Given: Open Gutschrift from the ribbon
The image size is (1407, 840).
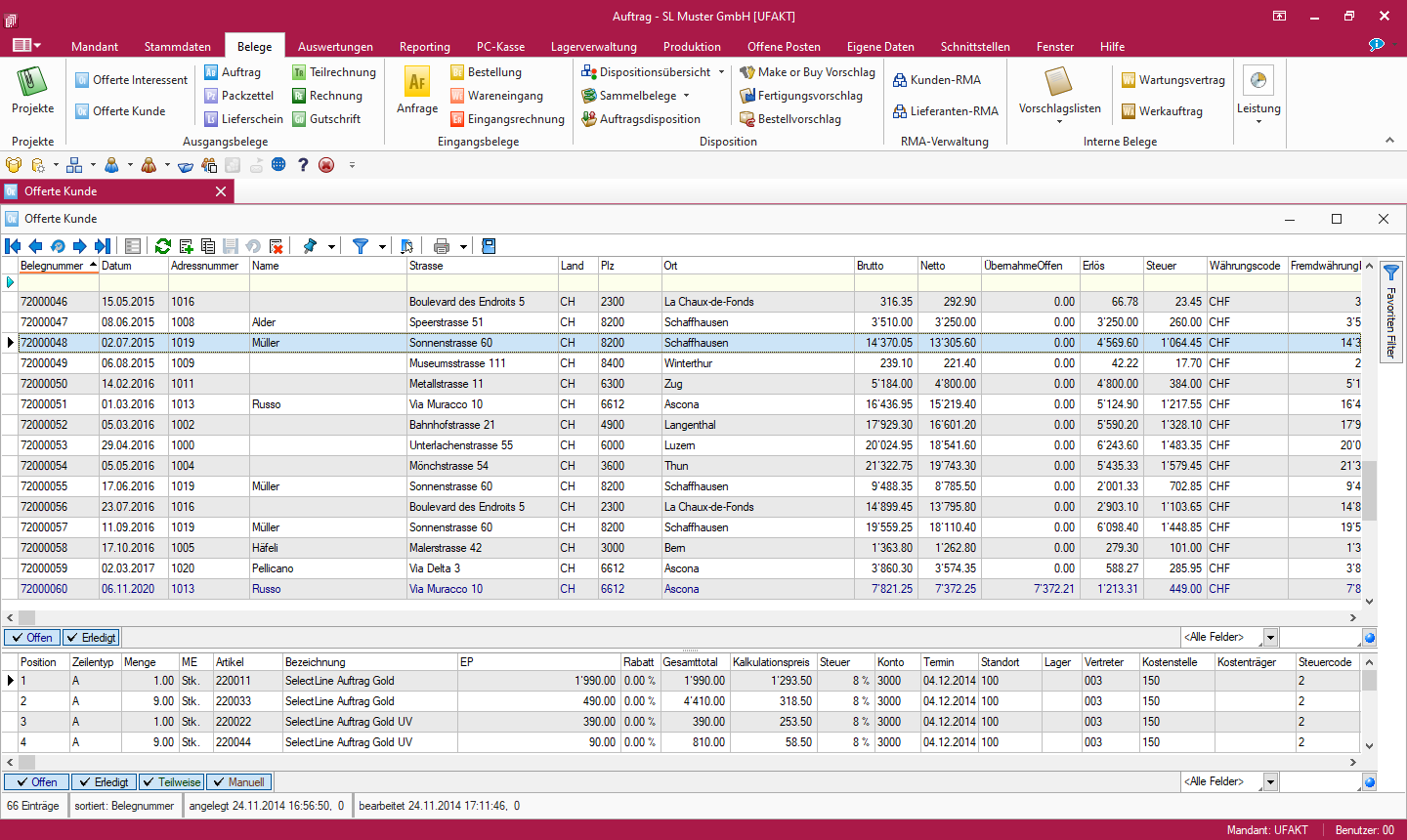Looking at the screenshot, I should pos(326,119).
